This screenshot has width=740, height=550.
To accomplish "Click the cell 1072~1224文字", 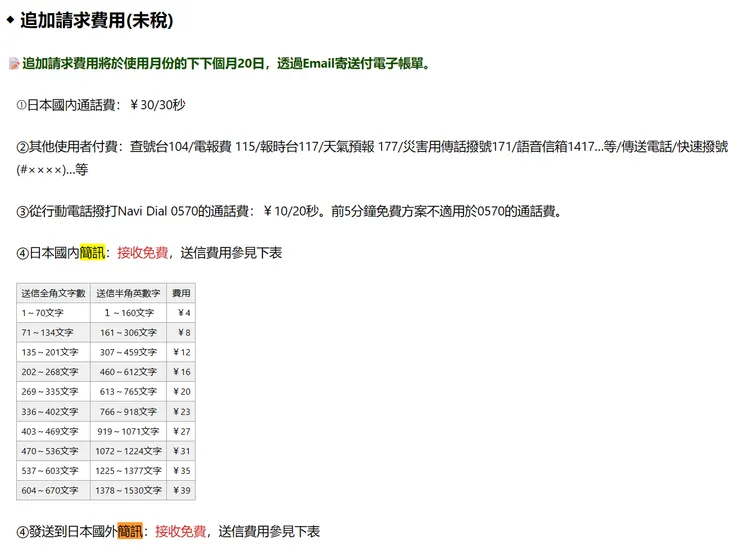I will click(x=128, y=451).
